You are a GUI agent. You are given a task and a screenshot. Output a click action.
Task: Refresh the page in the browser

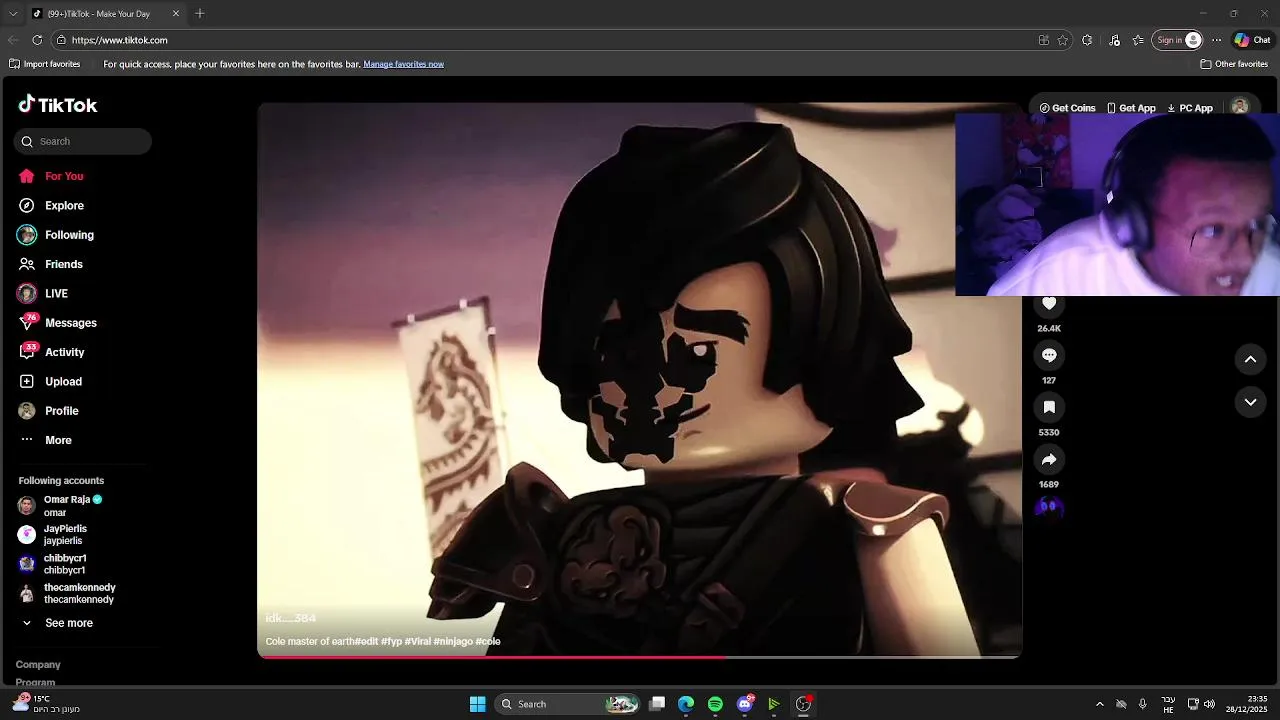pyautogui.click(x=37, y=40)
